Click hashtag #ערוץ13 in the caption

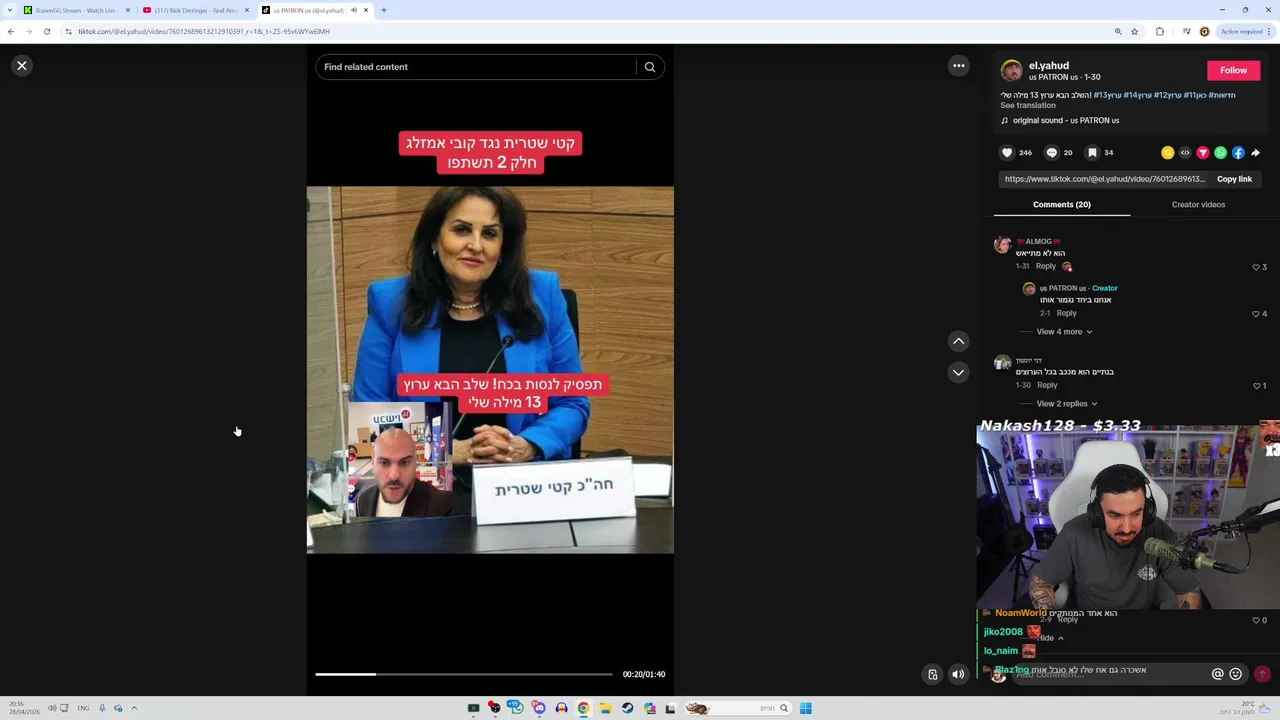click(1108, 95)
